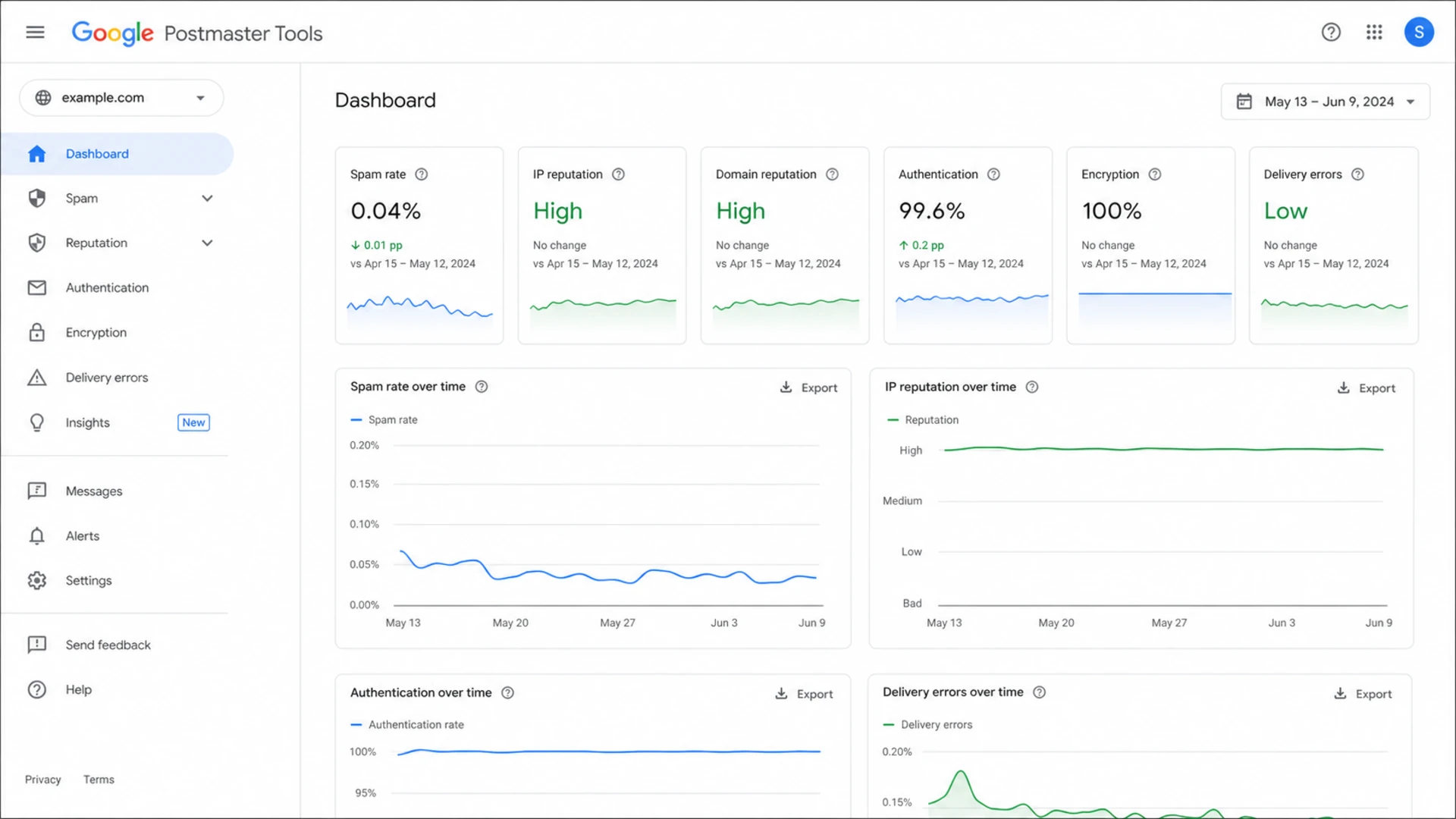Click the info icon beside Authentication over time
The image size is (1456, 819).
point(507,693)
